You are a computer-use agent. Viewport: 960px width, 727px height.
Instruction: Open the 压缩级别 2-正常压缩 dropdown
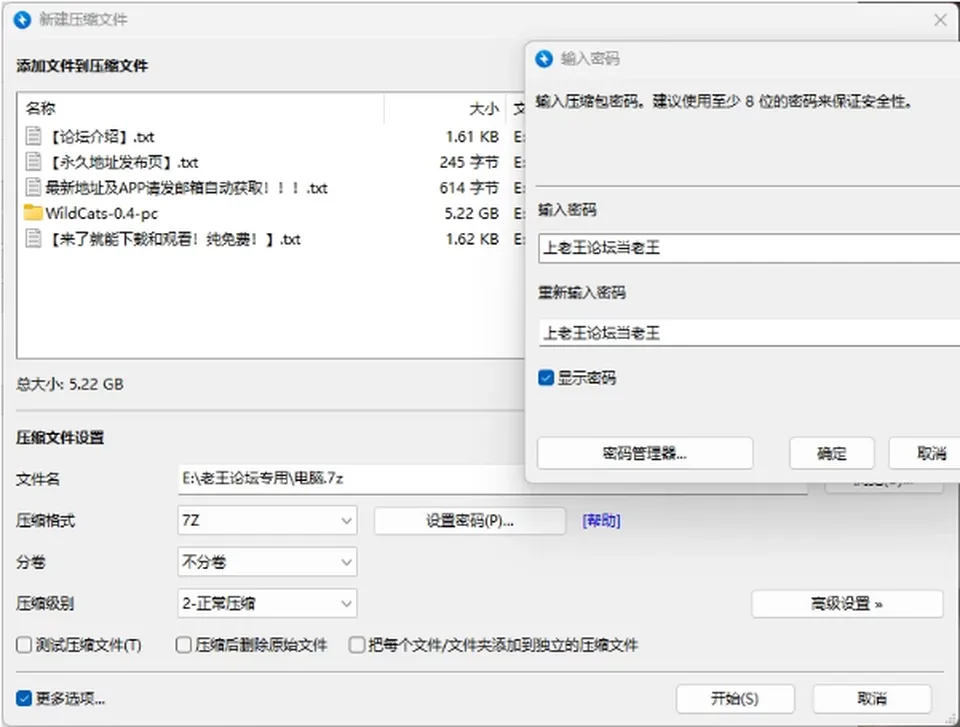(x=267, y=603)
